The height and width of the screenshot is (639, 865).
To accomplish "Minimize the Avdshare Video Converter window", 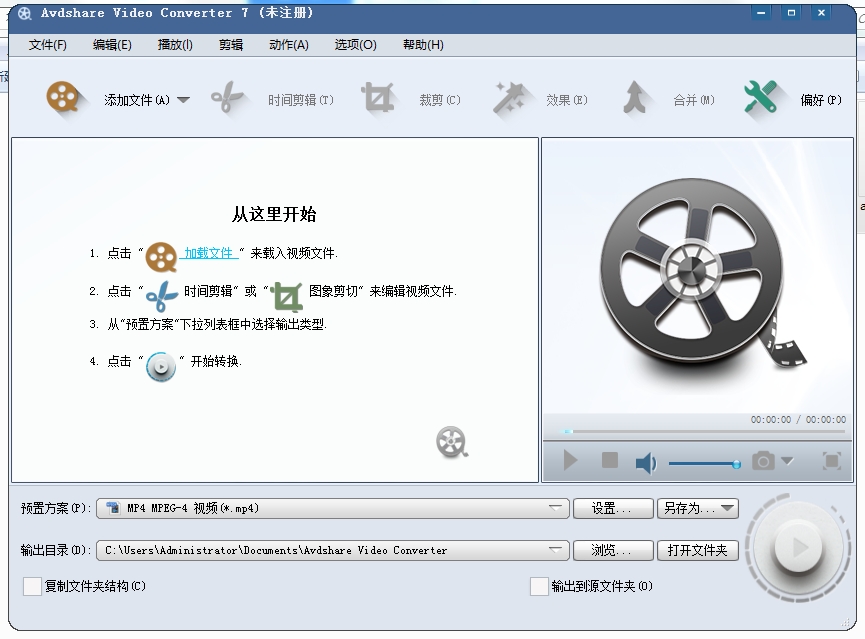I will click(x=761, y=12).
